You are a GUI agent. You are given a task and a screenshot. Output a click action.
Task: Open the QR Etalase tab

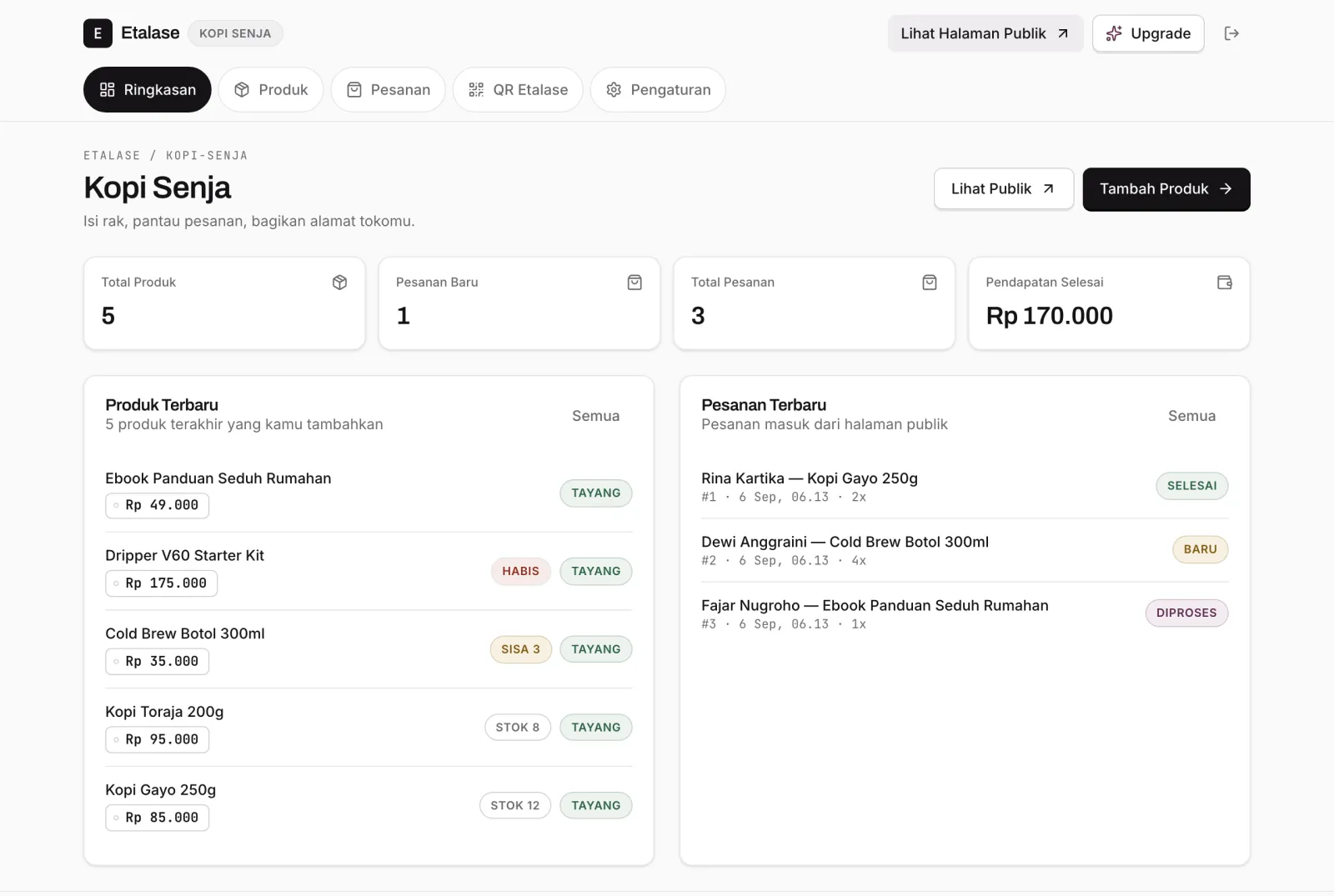pyautogui.click(x=518, y=90)
